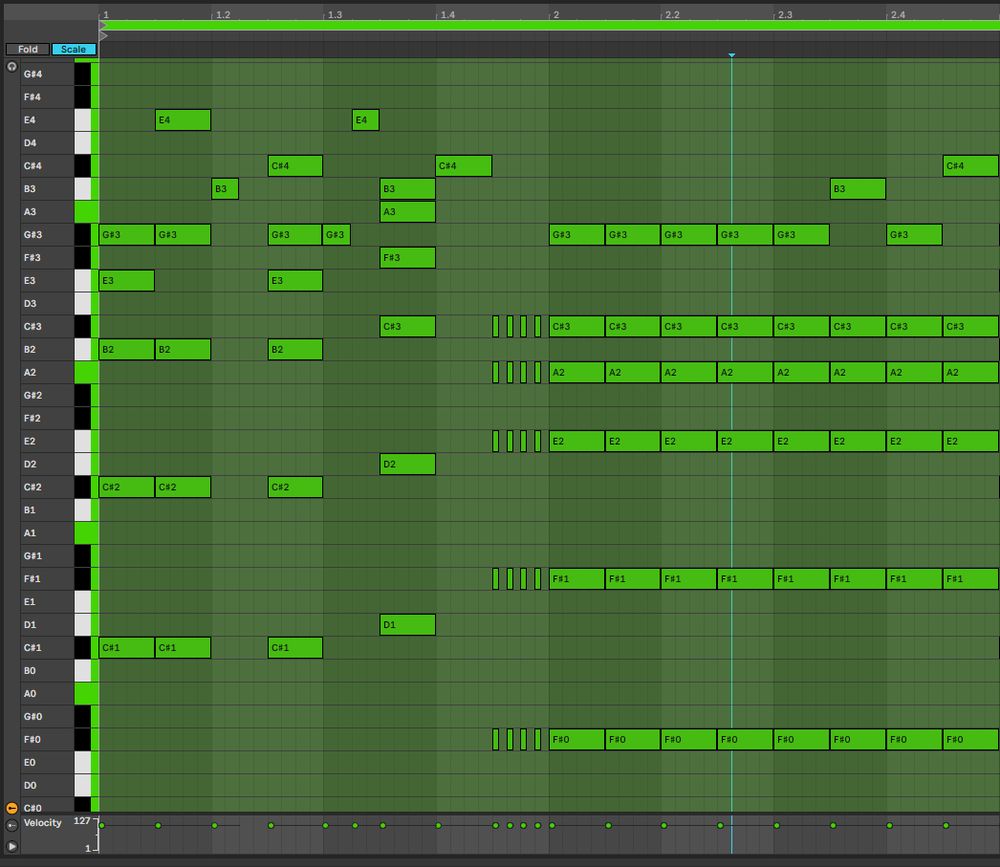The width and height of the screenshot is (1000, 867).
Task: Click the orange circular icon beside C#0
Action: tap(11, 808)
